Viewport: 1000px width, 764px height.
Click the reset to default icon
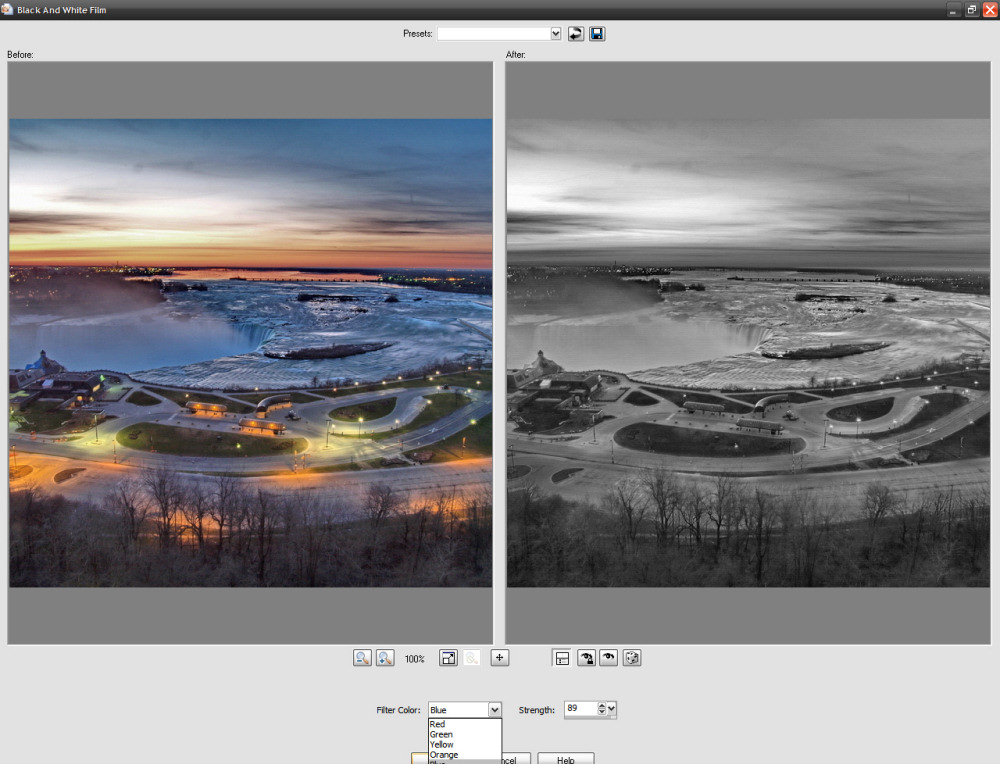[x=576, y=34]
